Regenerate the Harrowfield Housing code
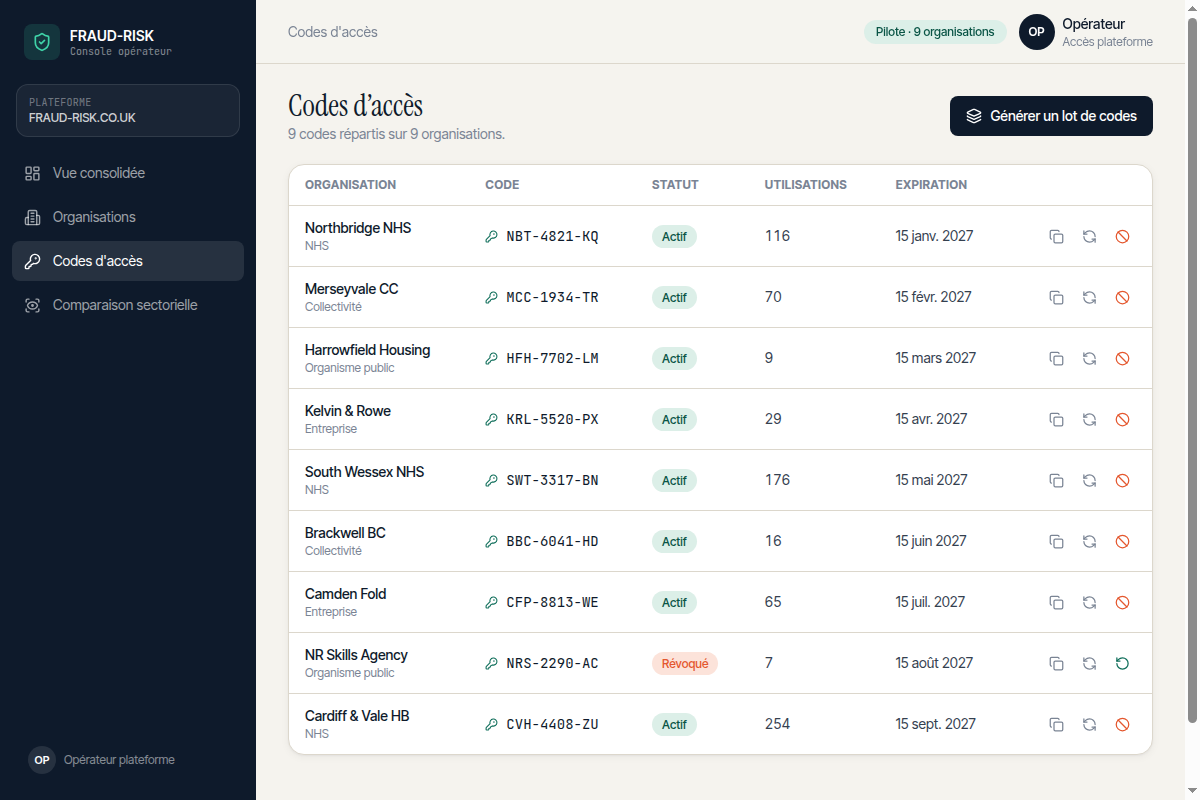 [x=1089, y=359]
